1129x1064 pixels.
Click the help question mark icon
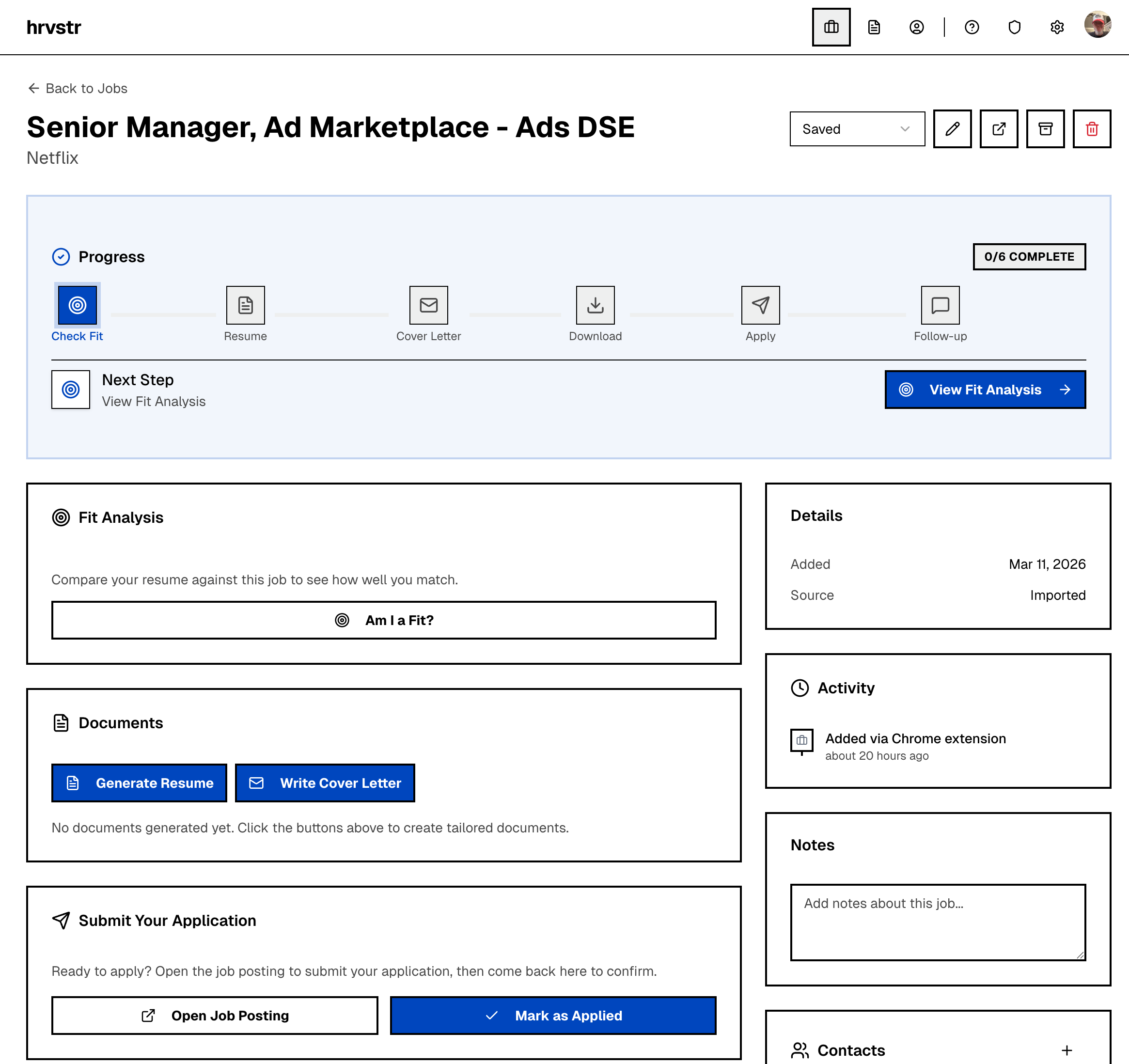(x=972, y=27)
